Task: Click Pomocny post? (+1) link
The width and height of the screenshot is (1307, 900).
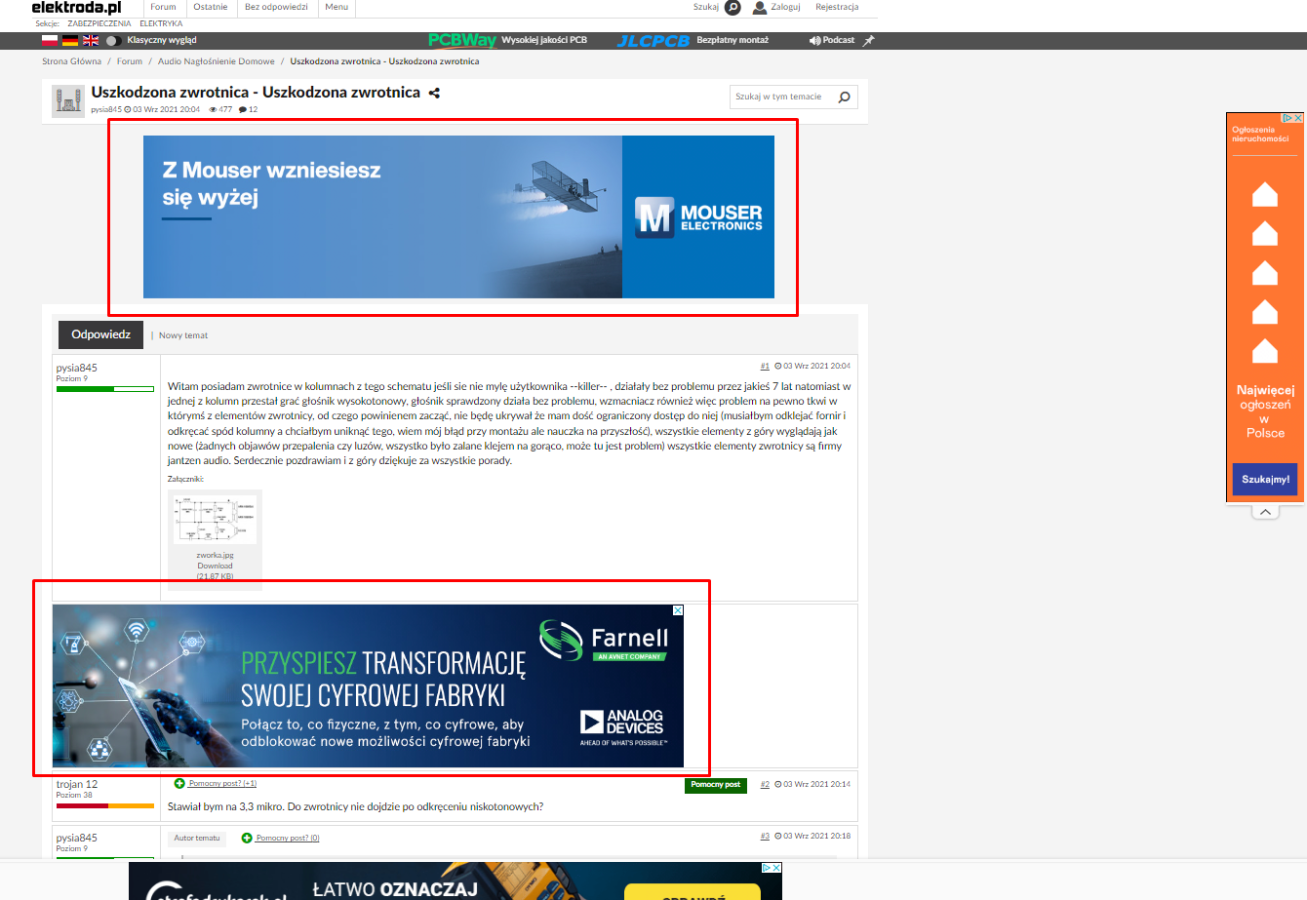Action: pos(223,783)
